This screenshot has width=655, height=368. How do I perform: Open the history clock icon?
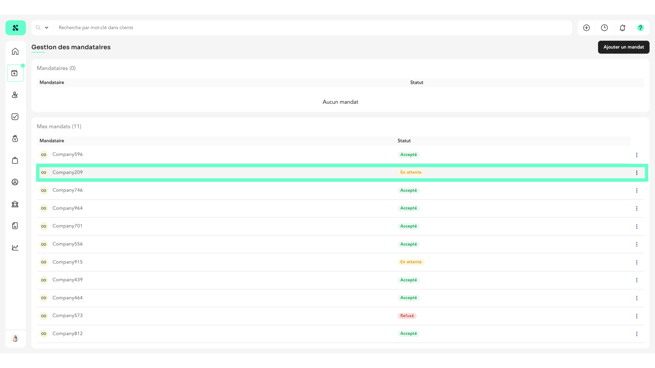[x=604, y=28]
